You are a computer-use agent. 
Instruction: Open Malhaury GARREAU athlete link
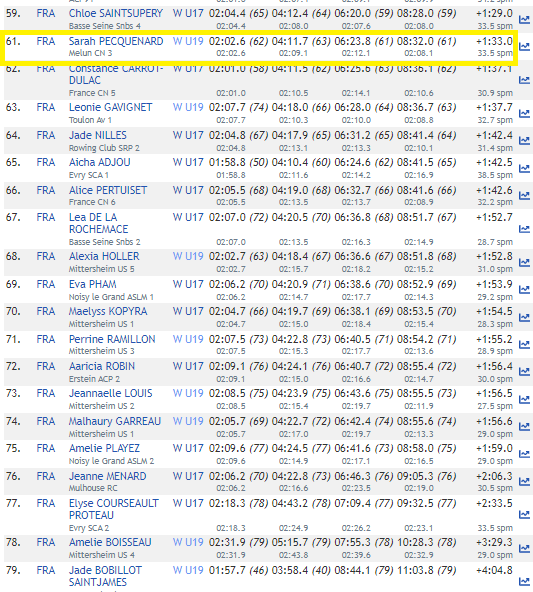pyautogui.click(x=115, y=421)
